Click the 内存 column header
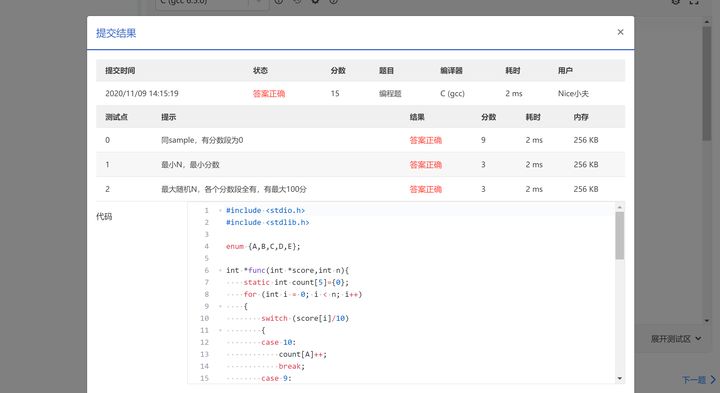This screenshot has width=720, height=393. 581,117
